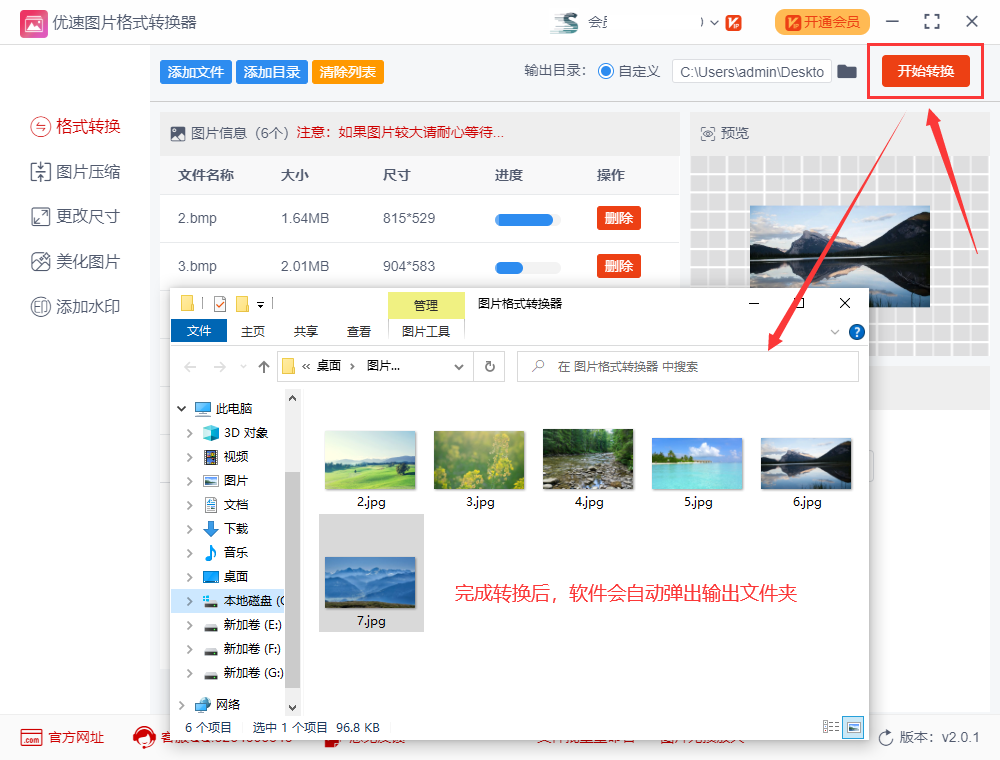Open the quick access toolbar customize dropdown
The image size is (1000, 760).
(260, 304)
